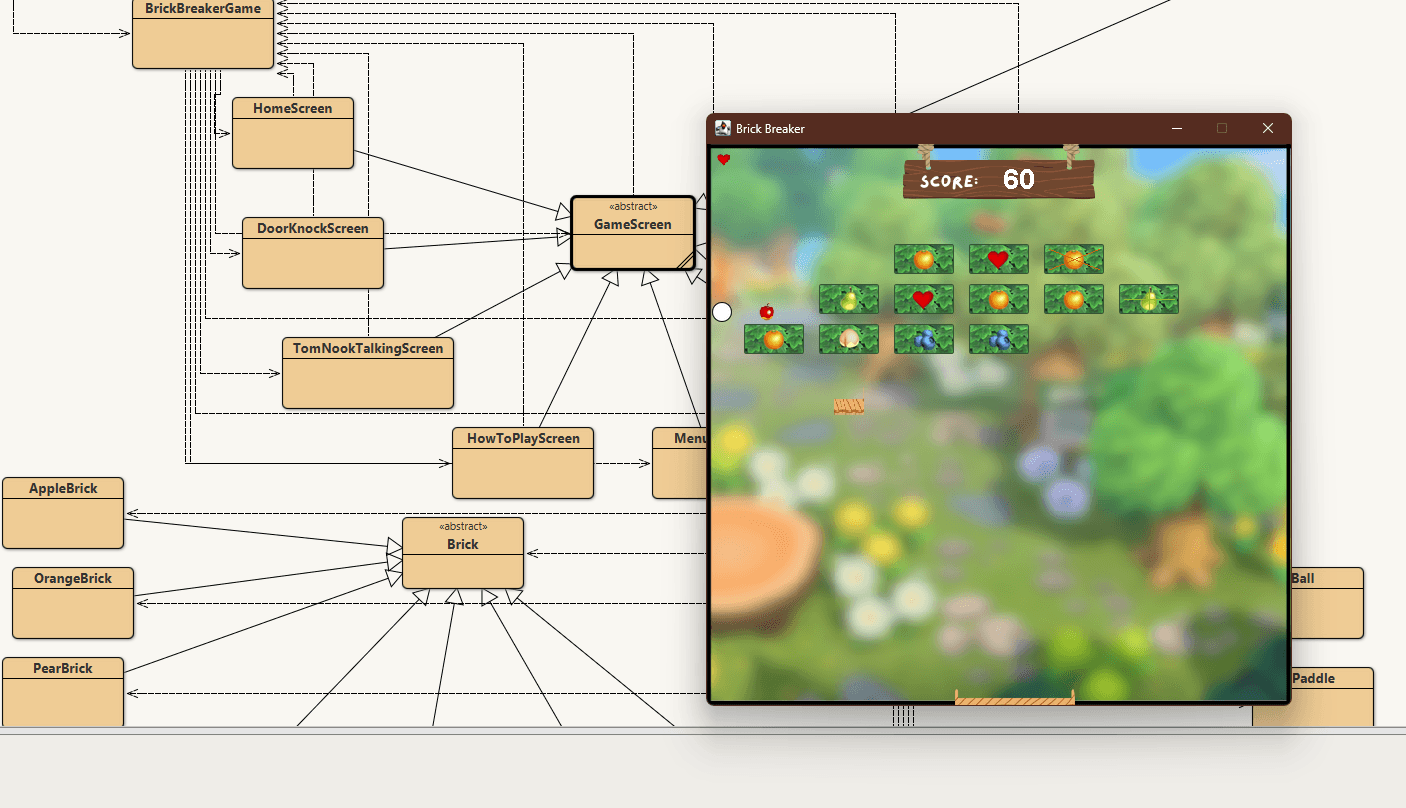1406x808 pixels.
Task: Click the crossed-out orange brick
Action: (1073, 259)
